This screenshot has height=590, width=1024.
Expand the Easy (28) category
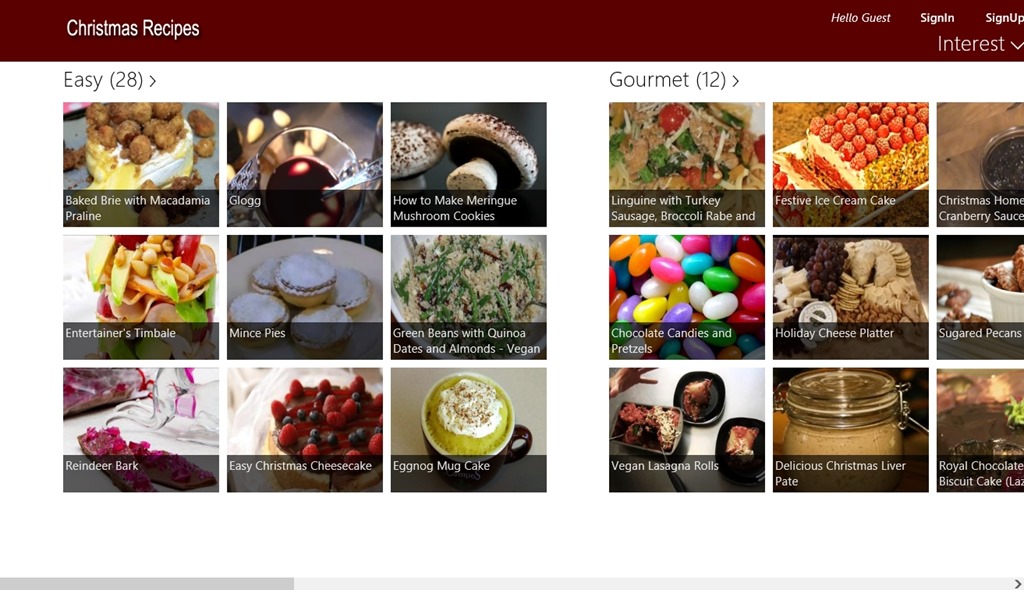[110, 80]
